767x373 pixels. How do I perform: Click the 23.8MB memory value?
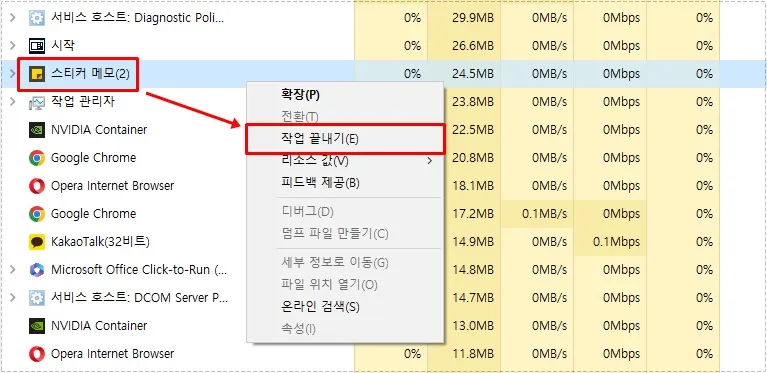pyautogui.click(x=474, y=102)
